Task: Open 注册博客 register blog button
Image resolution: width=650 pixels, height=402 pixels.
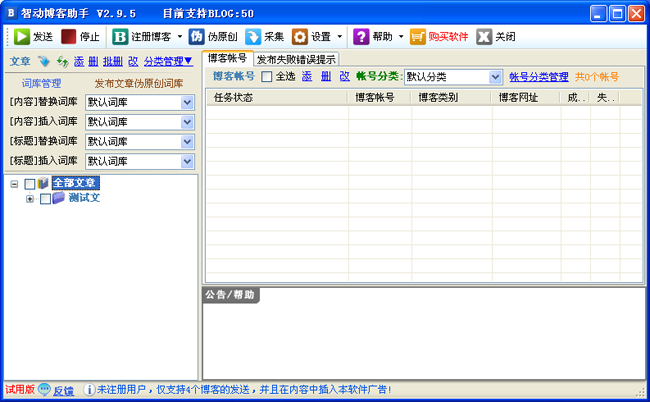Action: 142,37
